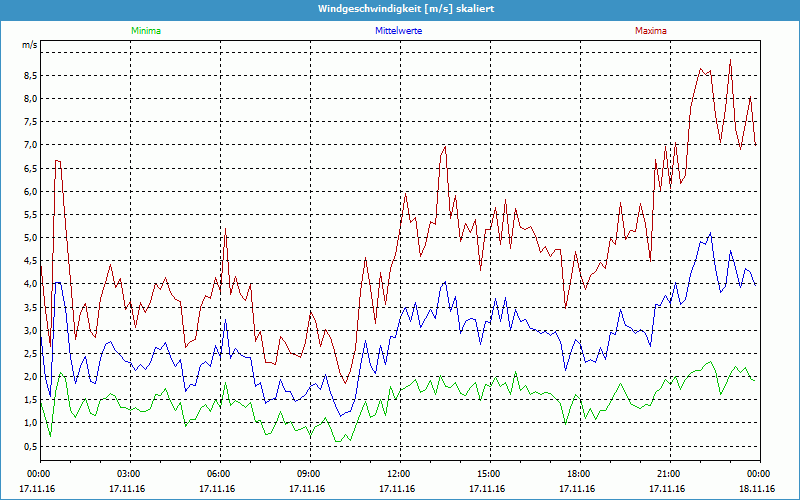Screen dimensions: 800x500
Task: Click the 5,0 y-axis value
Action: click(30, 238)
